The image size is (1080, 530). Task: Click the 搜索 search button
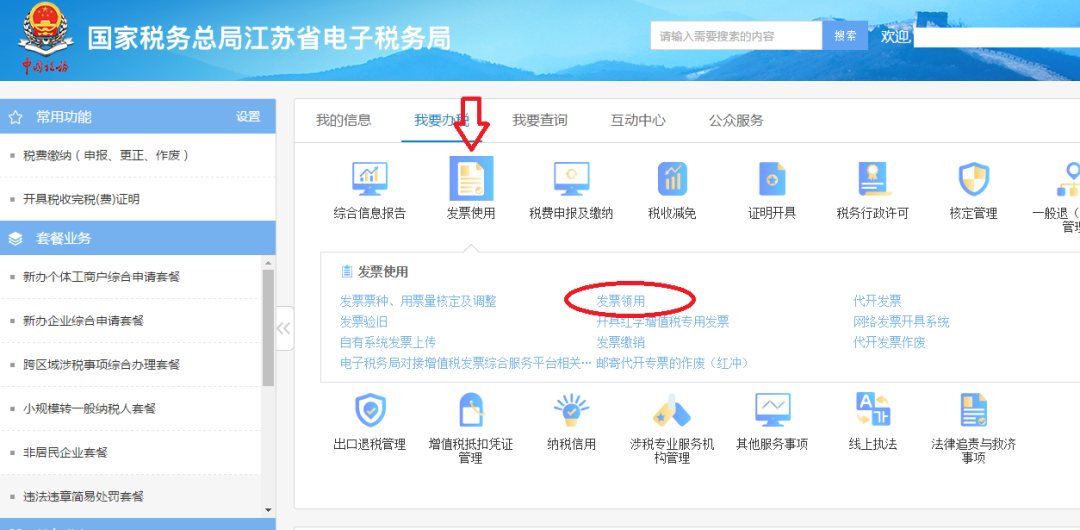[x=845, y=36]
